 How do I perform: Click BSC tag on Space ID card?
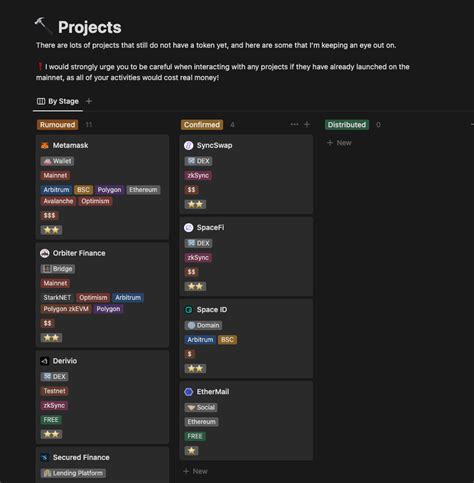(227, 339)
